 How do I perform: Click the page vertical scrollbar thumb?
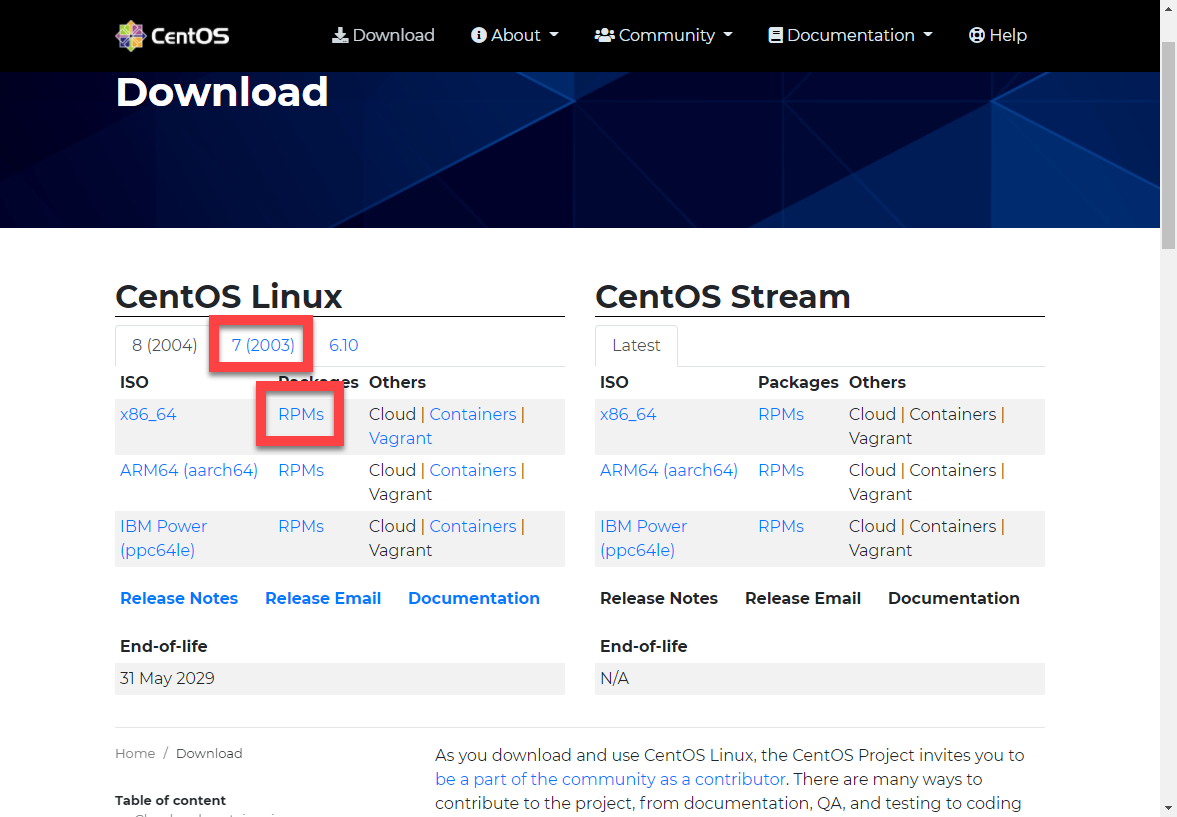(1169, 145)
